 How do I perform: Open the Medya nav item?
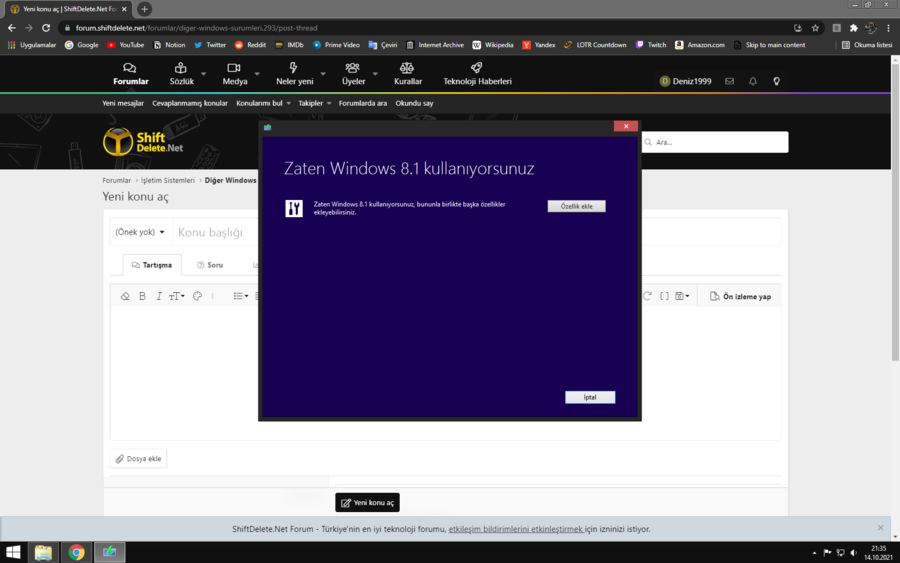tap(235, 75)
